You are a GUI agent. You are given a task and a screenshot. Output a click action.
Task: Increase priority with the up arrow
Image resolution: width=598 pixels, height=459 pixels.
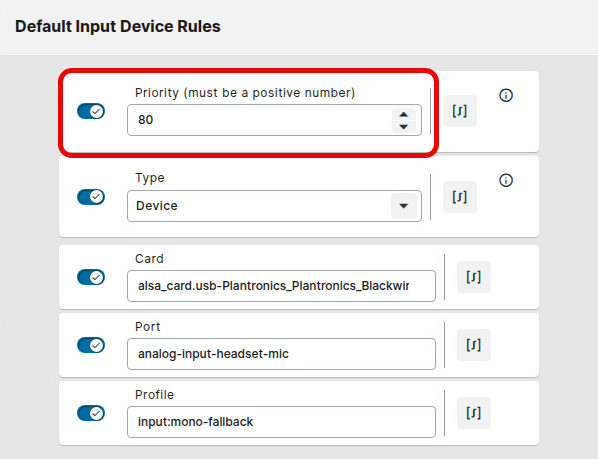point(403,114)
